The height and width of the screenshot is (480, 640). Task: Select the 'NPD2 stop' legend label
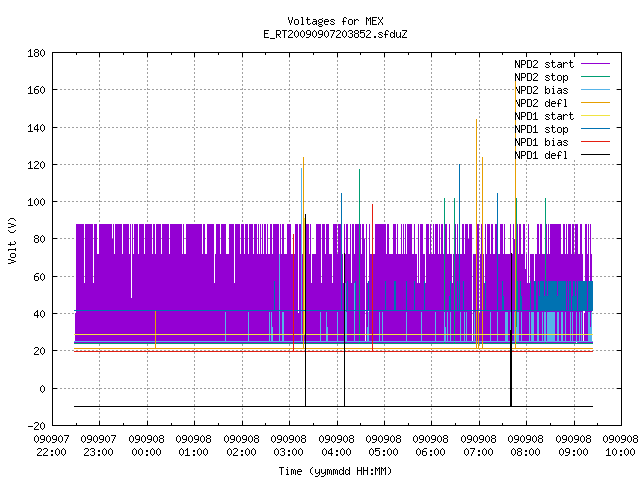coord(541,77)
